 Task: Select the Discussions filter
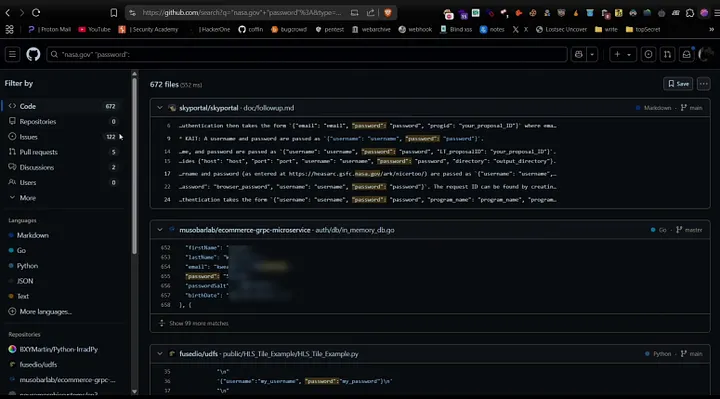pos(62,167)
